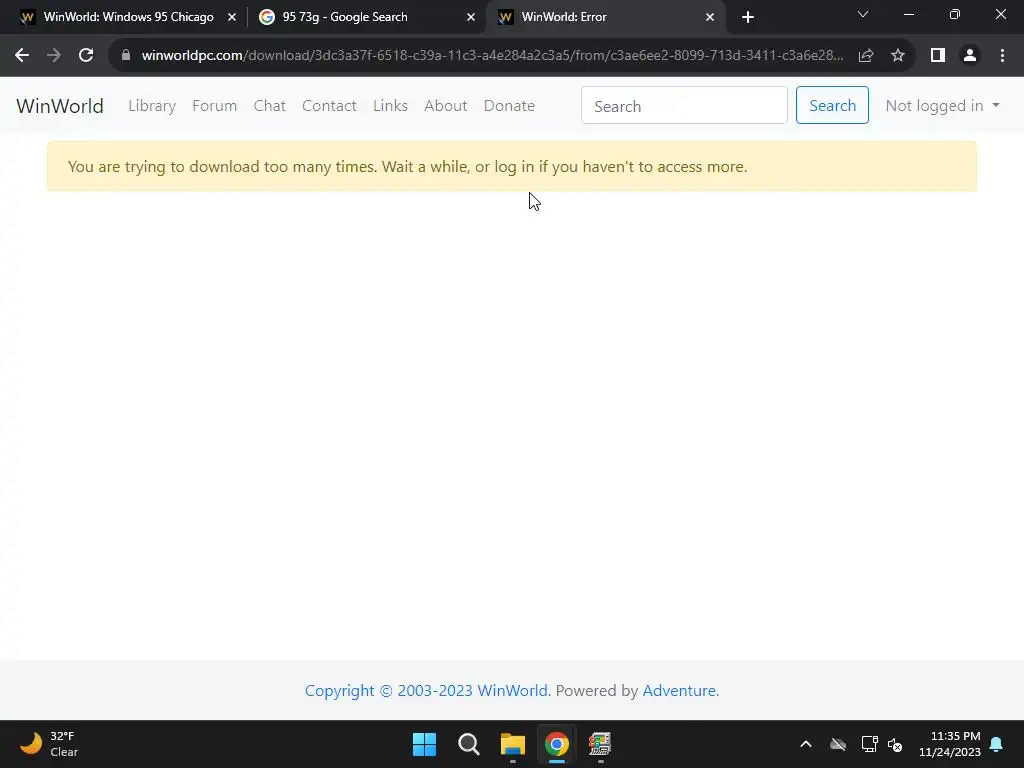View site information via the lock icon

tap(126, 56)
